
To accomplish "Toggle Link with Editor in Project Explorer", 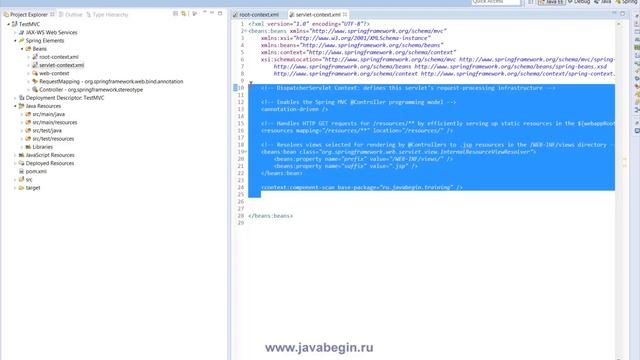I will click(184, 13).
